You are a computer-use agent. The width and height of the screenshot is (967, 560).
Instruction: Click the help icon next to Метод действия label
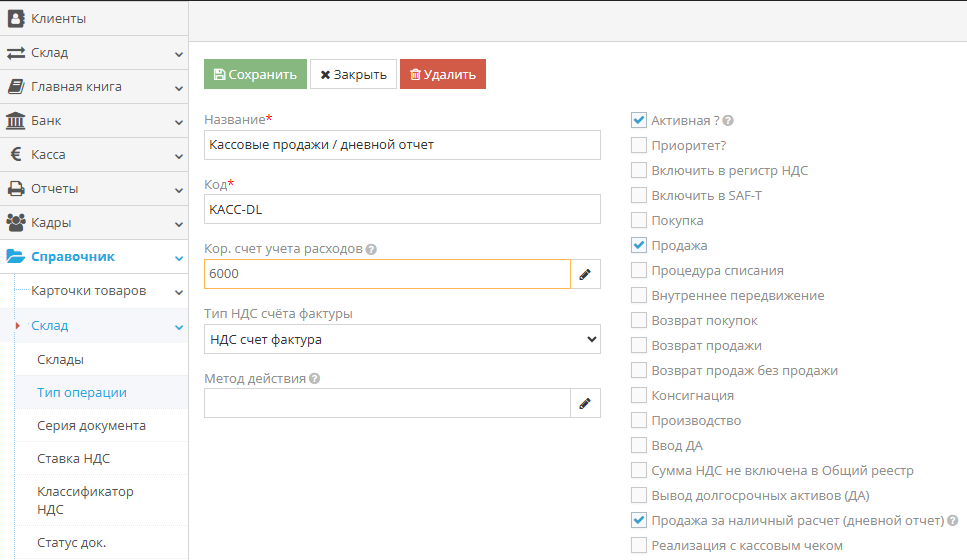click(x=315, y=379)
